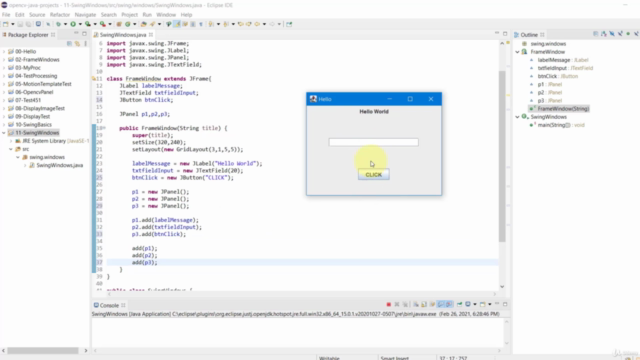Expand the 00-Hello project

coord(4,51)
